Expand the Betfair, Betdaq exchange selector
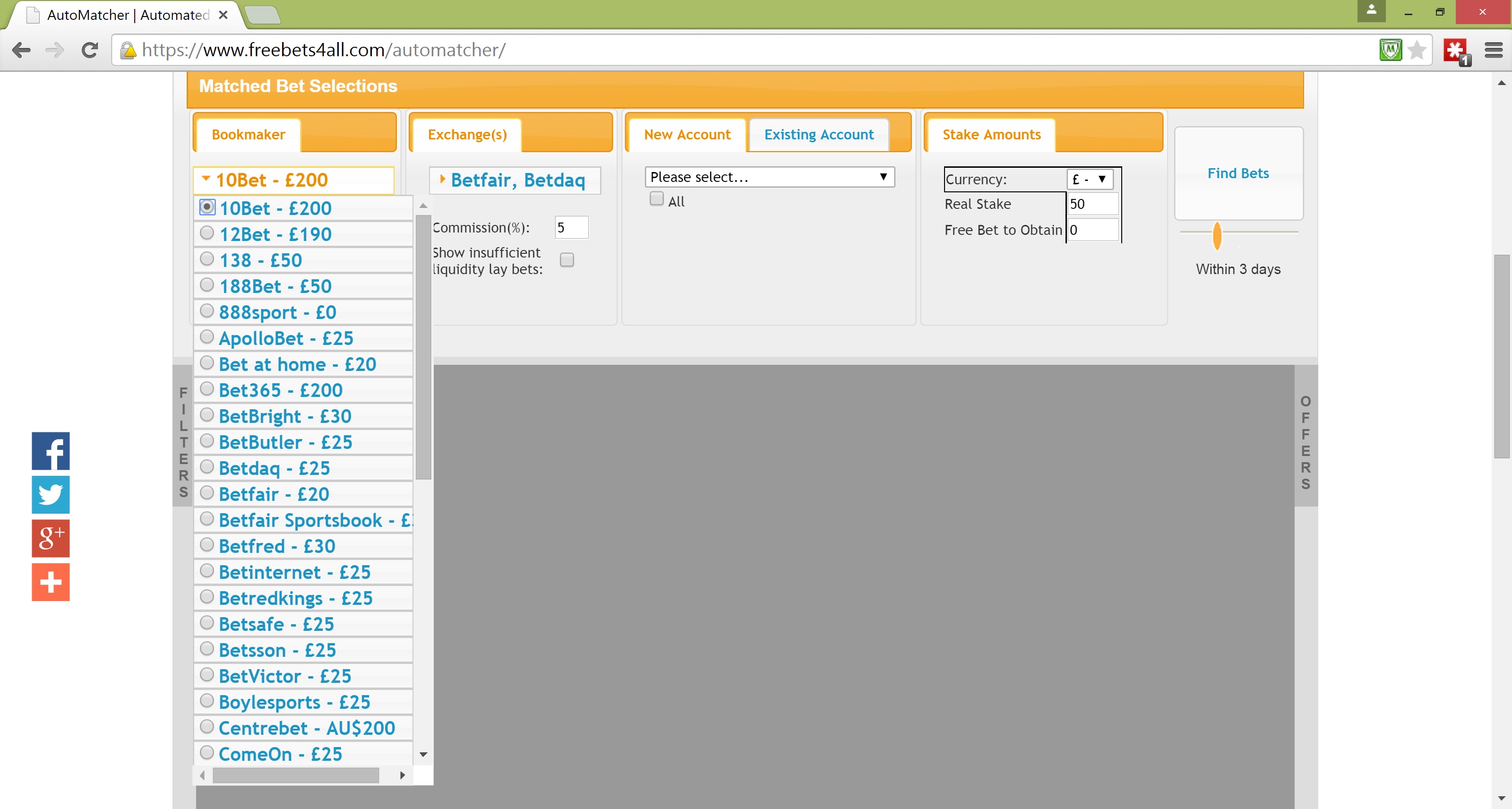 click(515, 180)
